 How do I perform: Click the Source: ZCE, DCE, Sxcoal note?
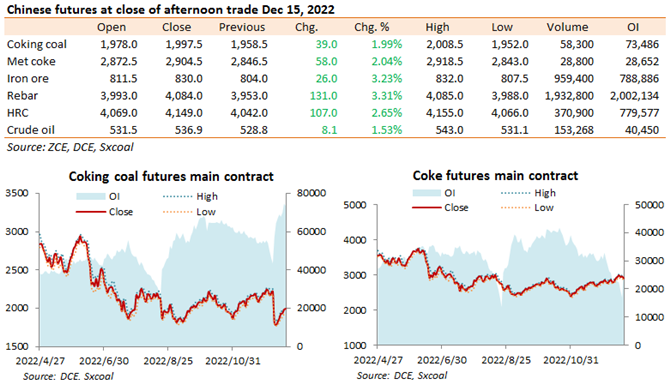(70, 147)
